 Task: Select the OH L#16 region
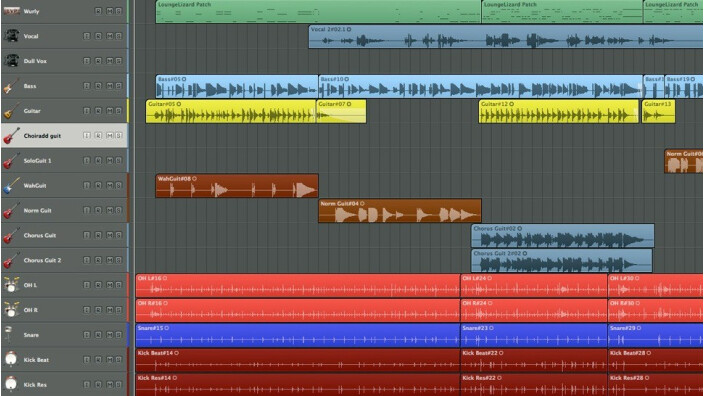pos(298,286)
